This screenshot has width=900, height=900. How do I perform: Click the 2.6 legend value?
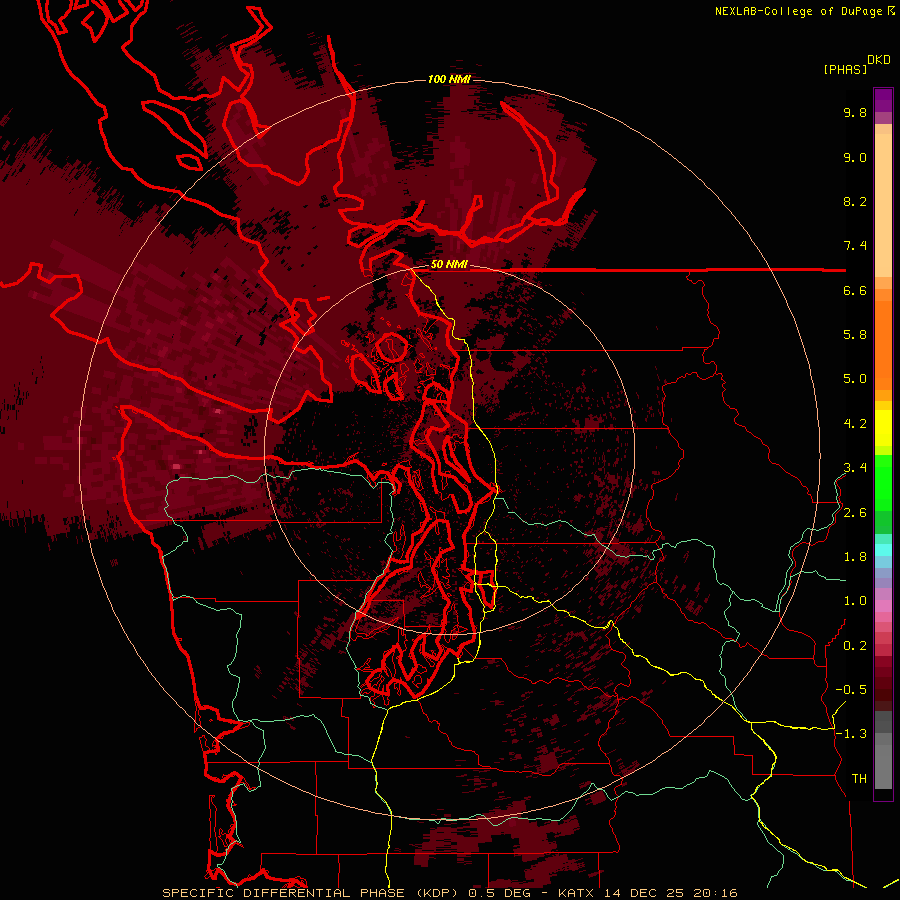(855, 513)
